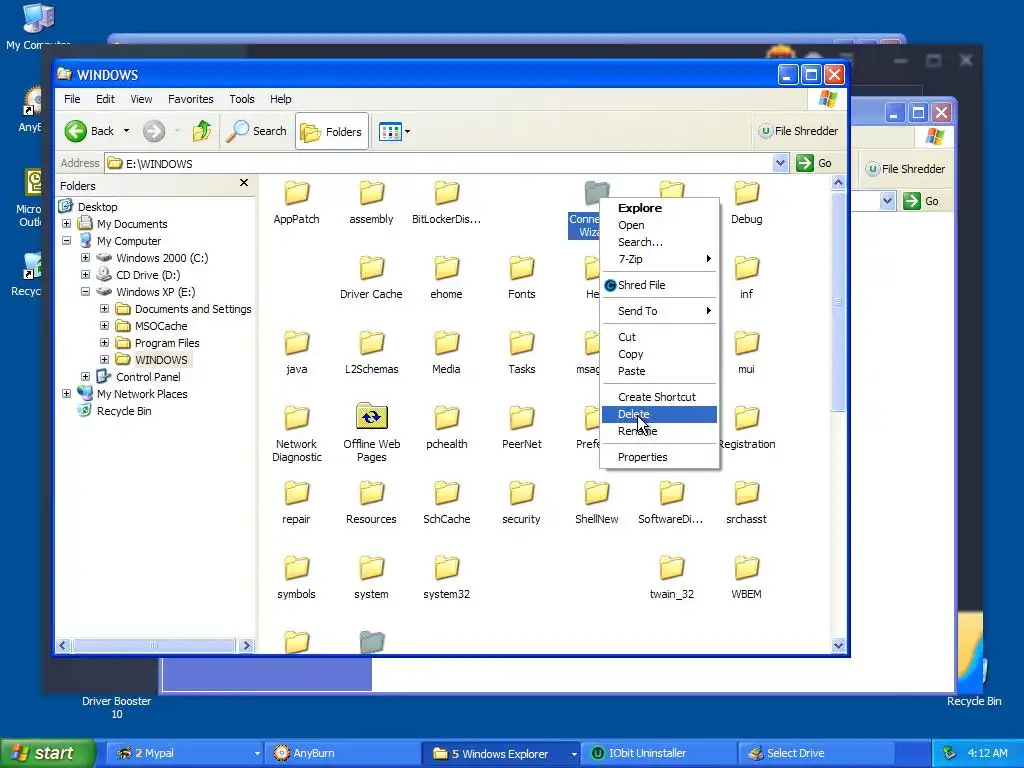This screenshot has width=1024, height=768.
Task: Collapse My Computer tree node
Action: coord(67,240)
